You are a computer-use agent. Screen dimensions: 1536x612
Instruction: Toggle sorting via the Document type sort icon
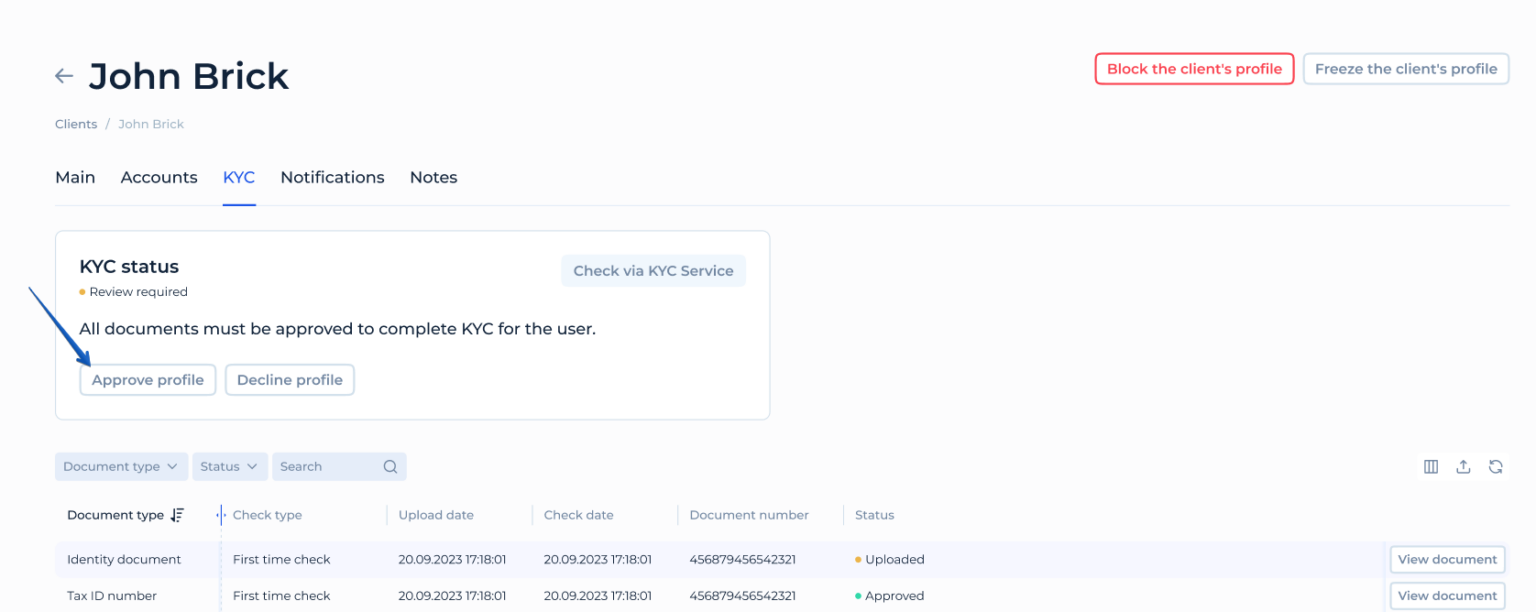coord(178,515)
